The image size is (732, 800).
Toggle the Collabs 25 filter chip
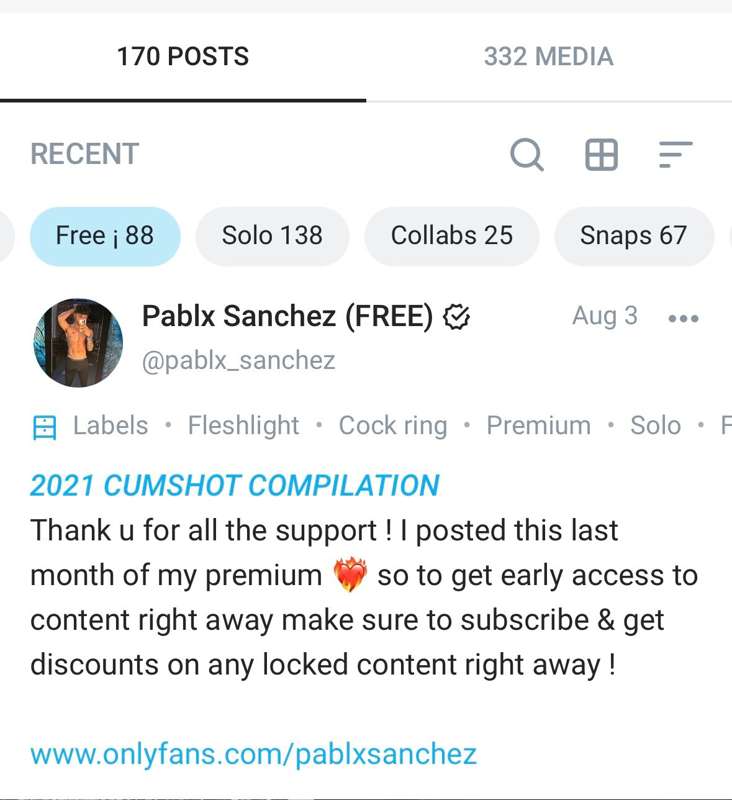coord(451,236)
